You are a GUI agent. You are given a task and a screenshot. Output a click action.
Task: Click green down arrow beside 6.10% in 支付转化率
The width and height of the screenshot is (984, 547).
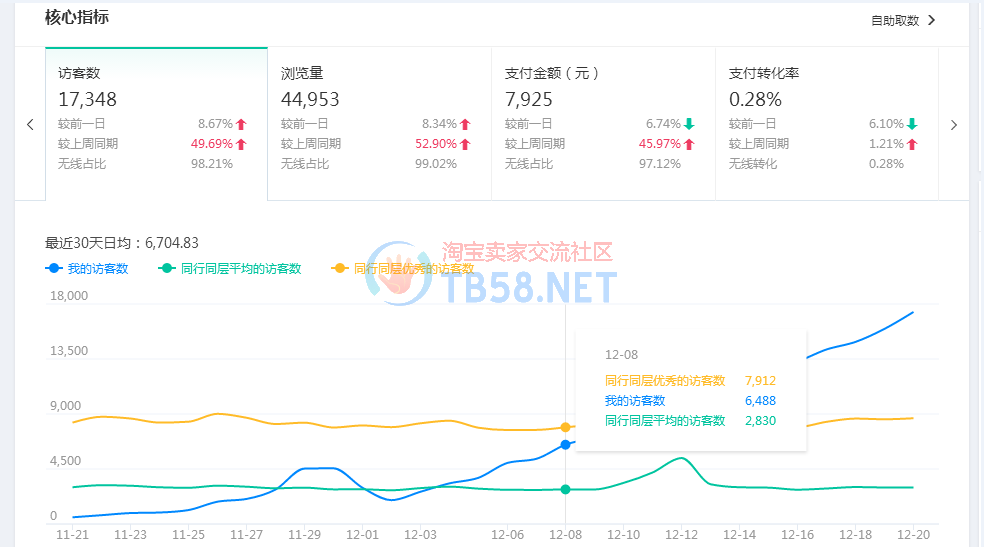point(912,124)
